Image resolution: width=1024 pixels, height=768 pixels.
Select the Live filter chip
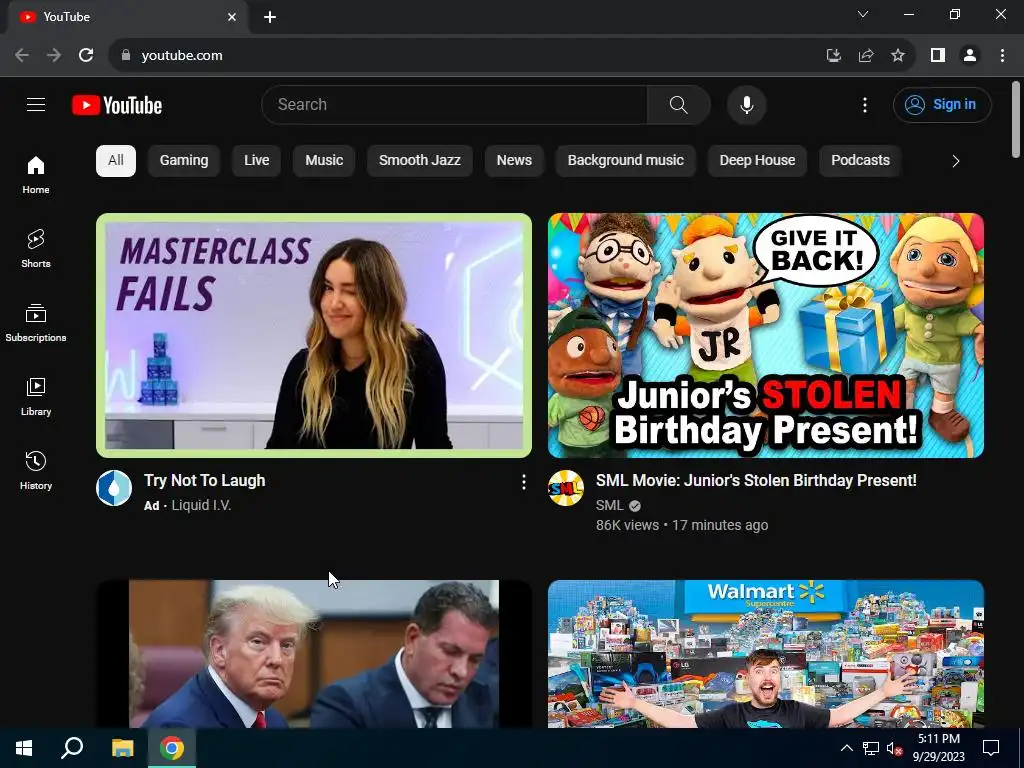pos(256,161)
